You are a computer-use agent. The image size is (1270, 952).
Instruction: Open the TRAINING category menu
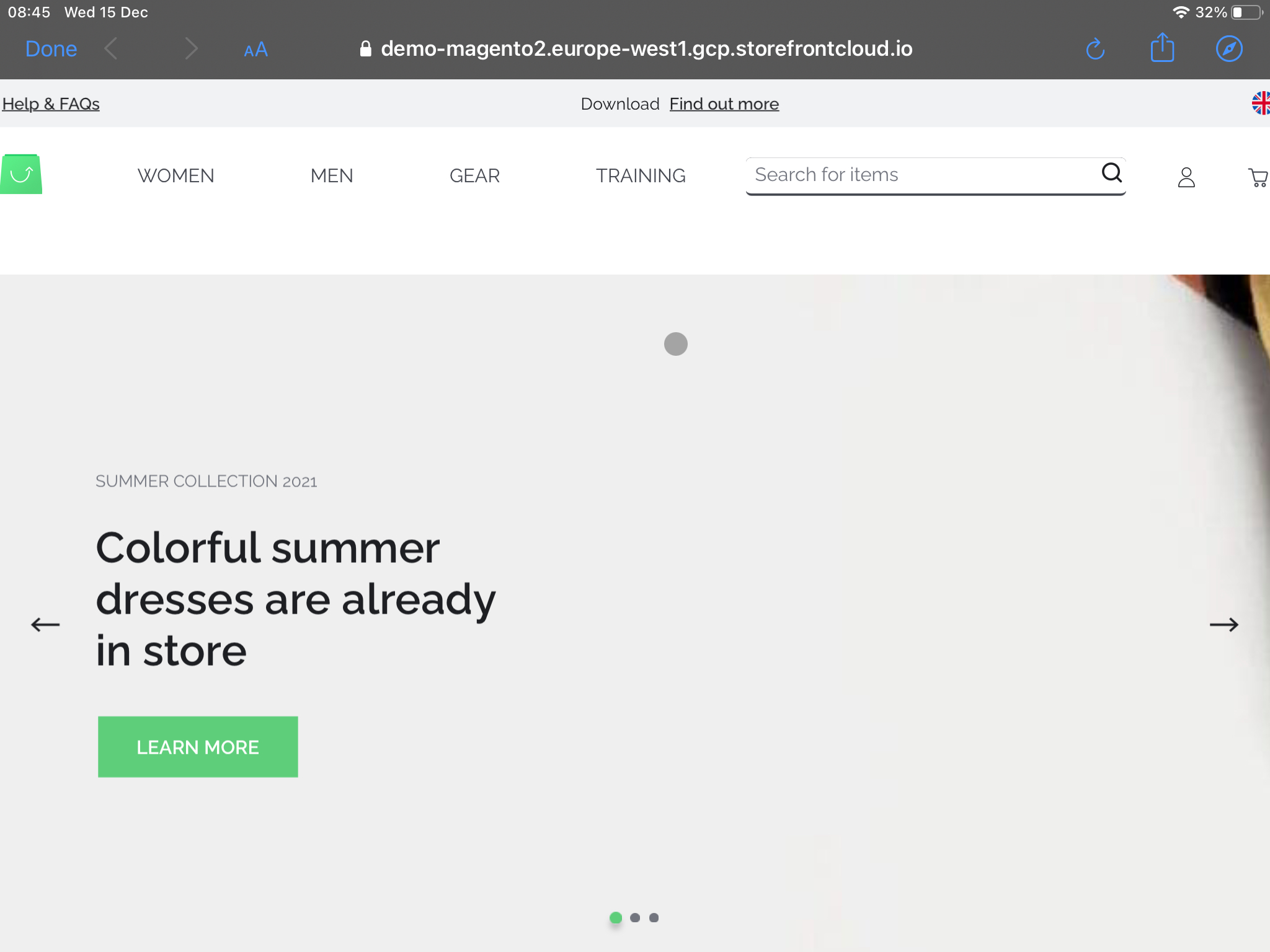(641, 176)
